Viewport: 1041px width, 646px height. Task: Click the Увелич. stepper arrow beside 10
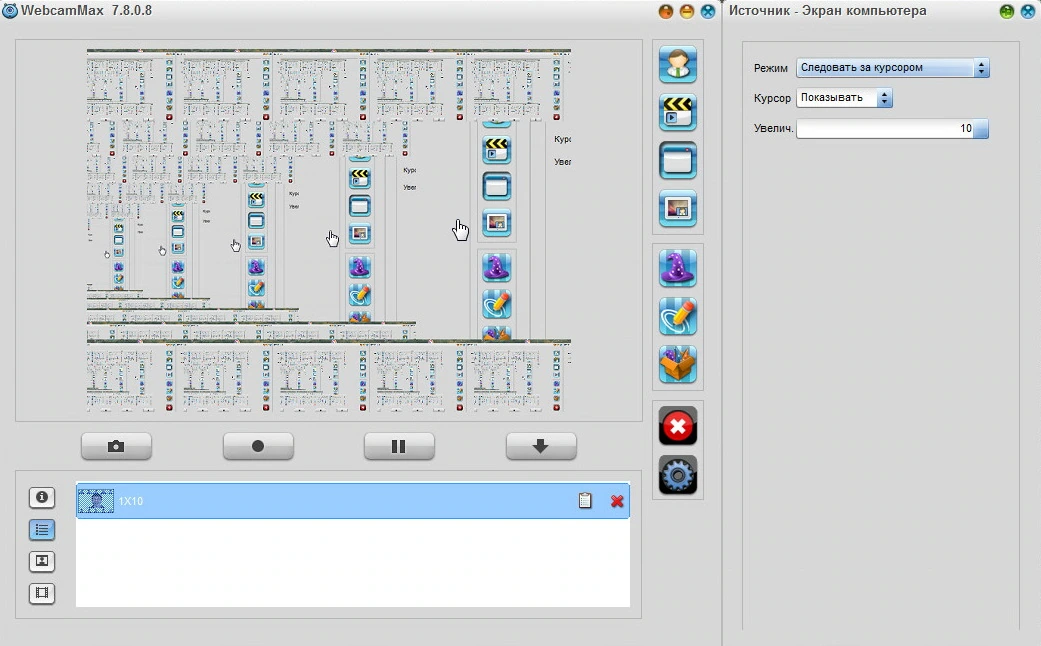coord(981,129)
